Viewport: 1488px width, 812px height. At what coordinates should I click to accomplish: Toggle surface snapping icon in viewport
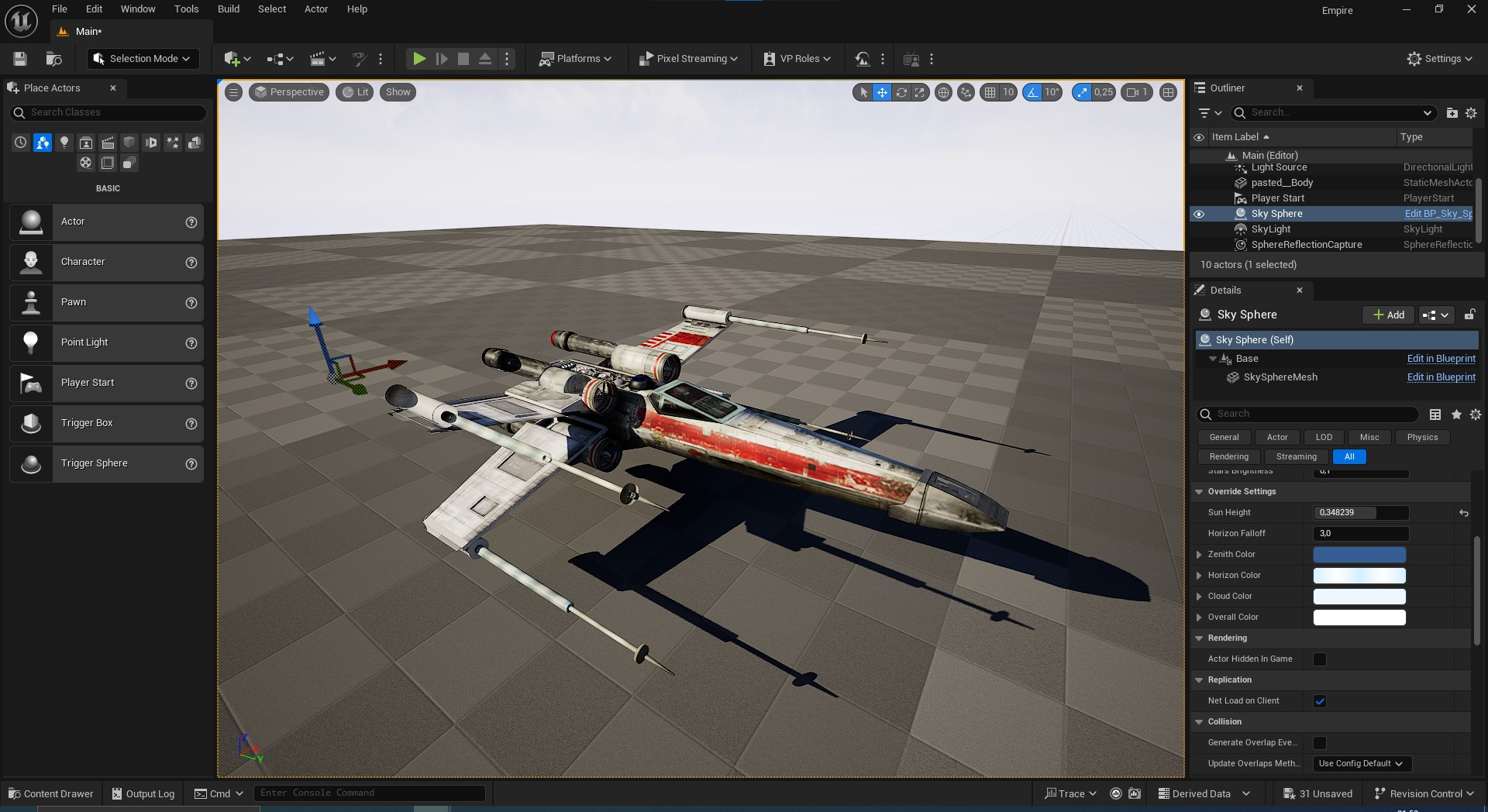tap(966, 92)
